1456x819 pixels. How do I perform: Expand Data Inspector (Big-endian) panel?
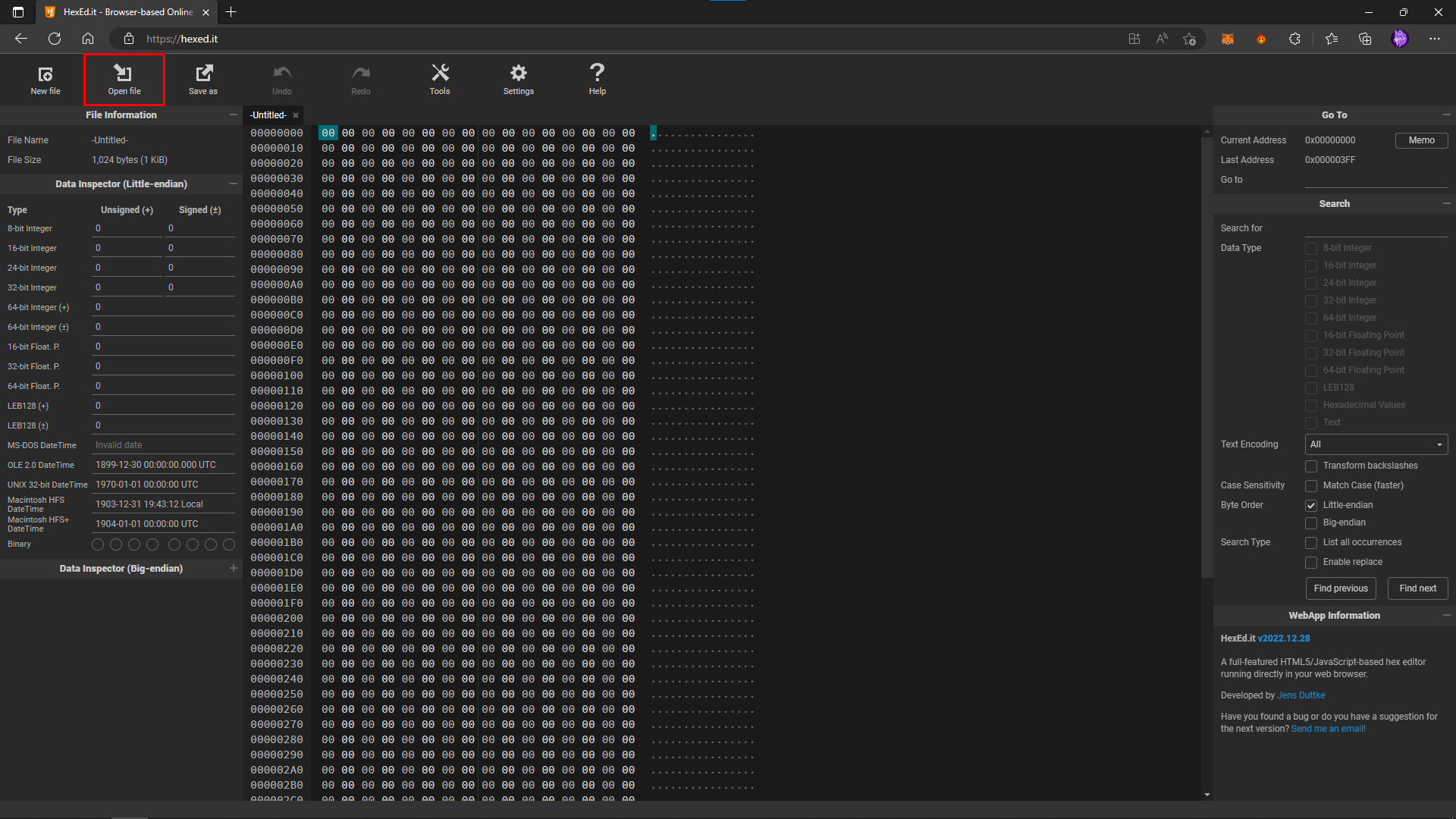click(234, 569)
